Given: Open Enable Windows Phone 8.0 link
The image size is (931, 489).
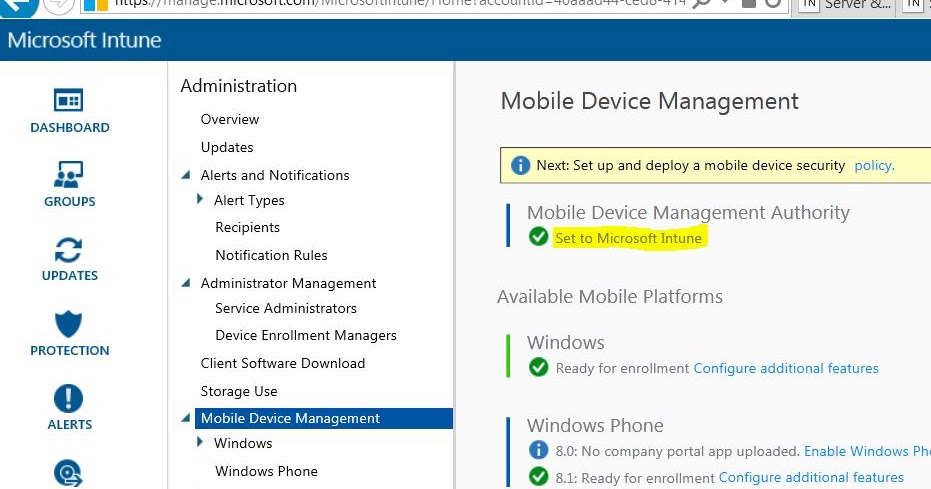Looking at the screenshot, I should click(867, 451).
